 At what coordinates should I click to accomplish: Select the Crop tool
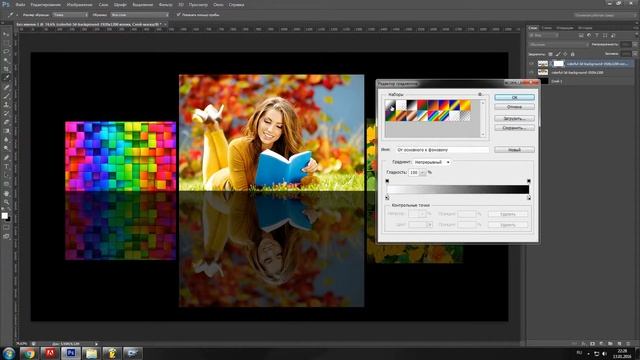coord(6,69)
